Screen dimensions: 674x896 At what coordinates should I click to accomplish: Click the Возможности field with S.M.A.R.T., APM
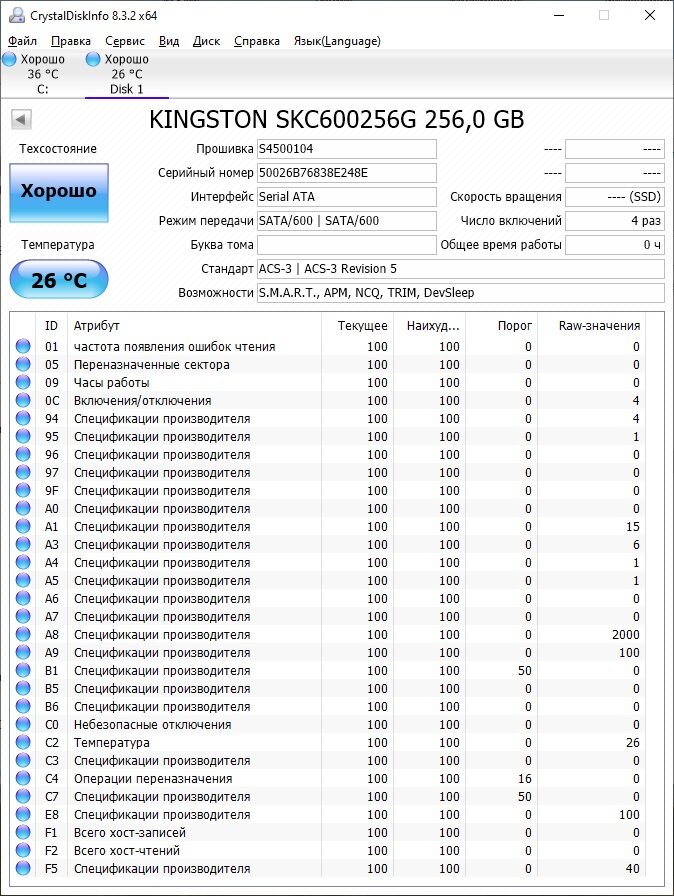[461, 293]
